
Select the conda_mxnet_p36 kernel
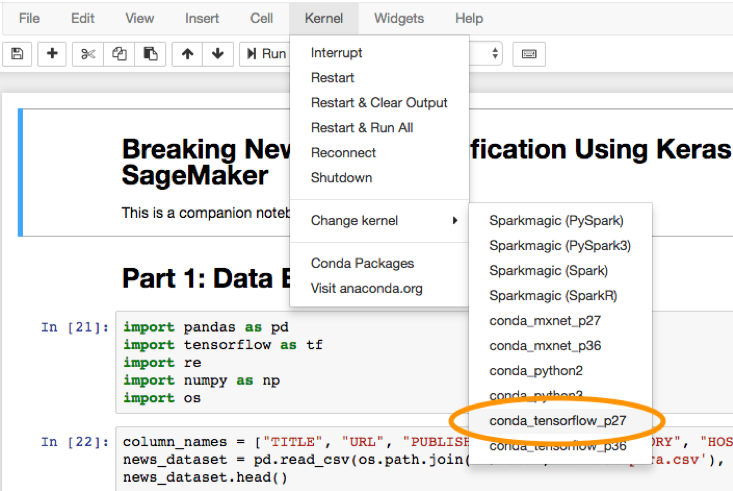[561, 346]
